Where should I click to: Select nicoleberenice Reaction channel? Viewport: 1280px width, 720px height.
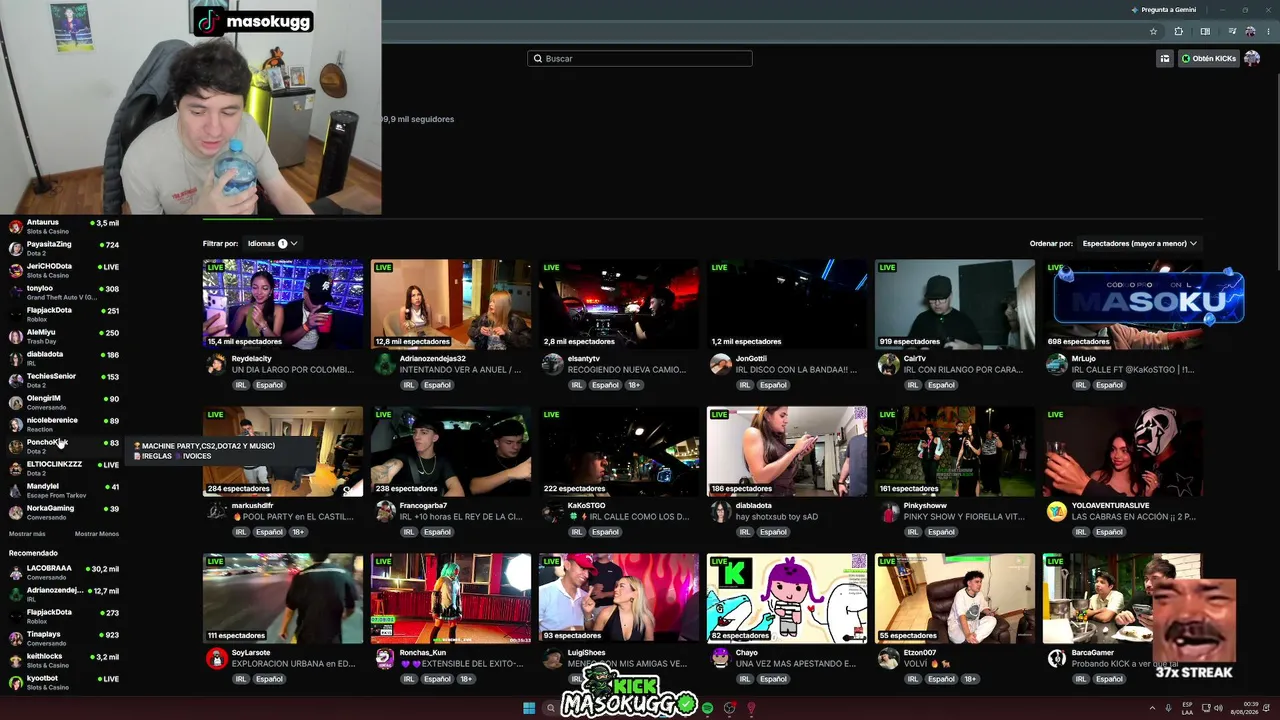(x=64, y=424)
